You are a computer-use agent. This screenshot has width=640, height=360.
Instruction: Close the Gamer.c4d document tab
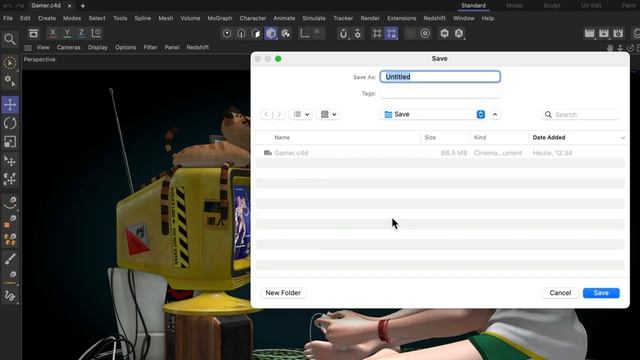point(69,6)
